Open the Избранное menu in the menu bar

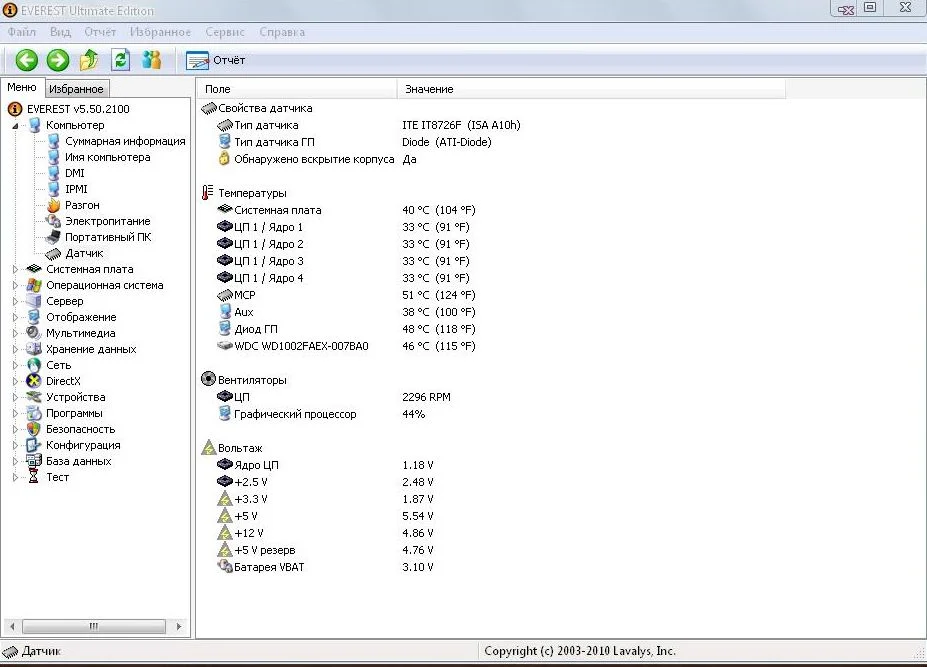point(160,32)
